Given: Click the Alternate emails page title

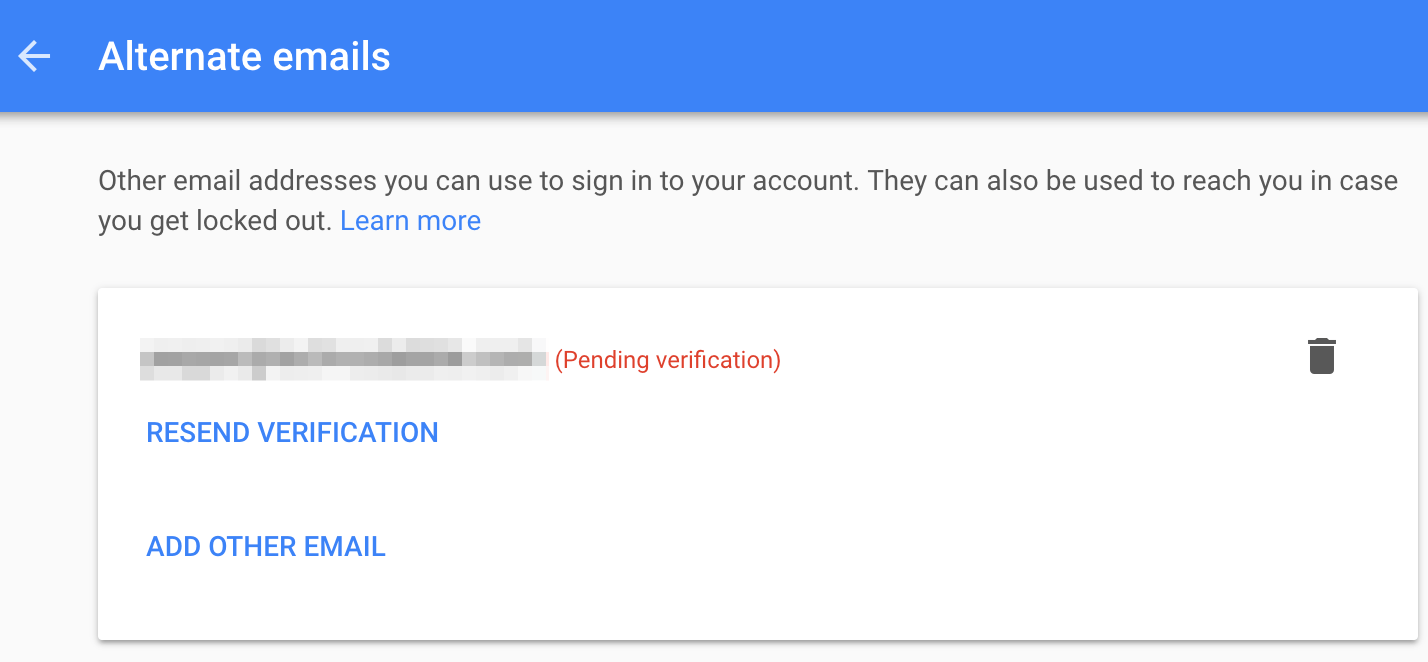Looking at the screenshot, I should (244, 56).
